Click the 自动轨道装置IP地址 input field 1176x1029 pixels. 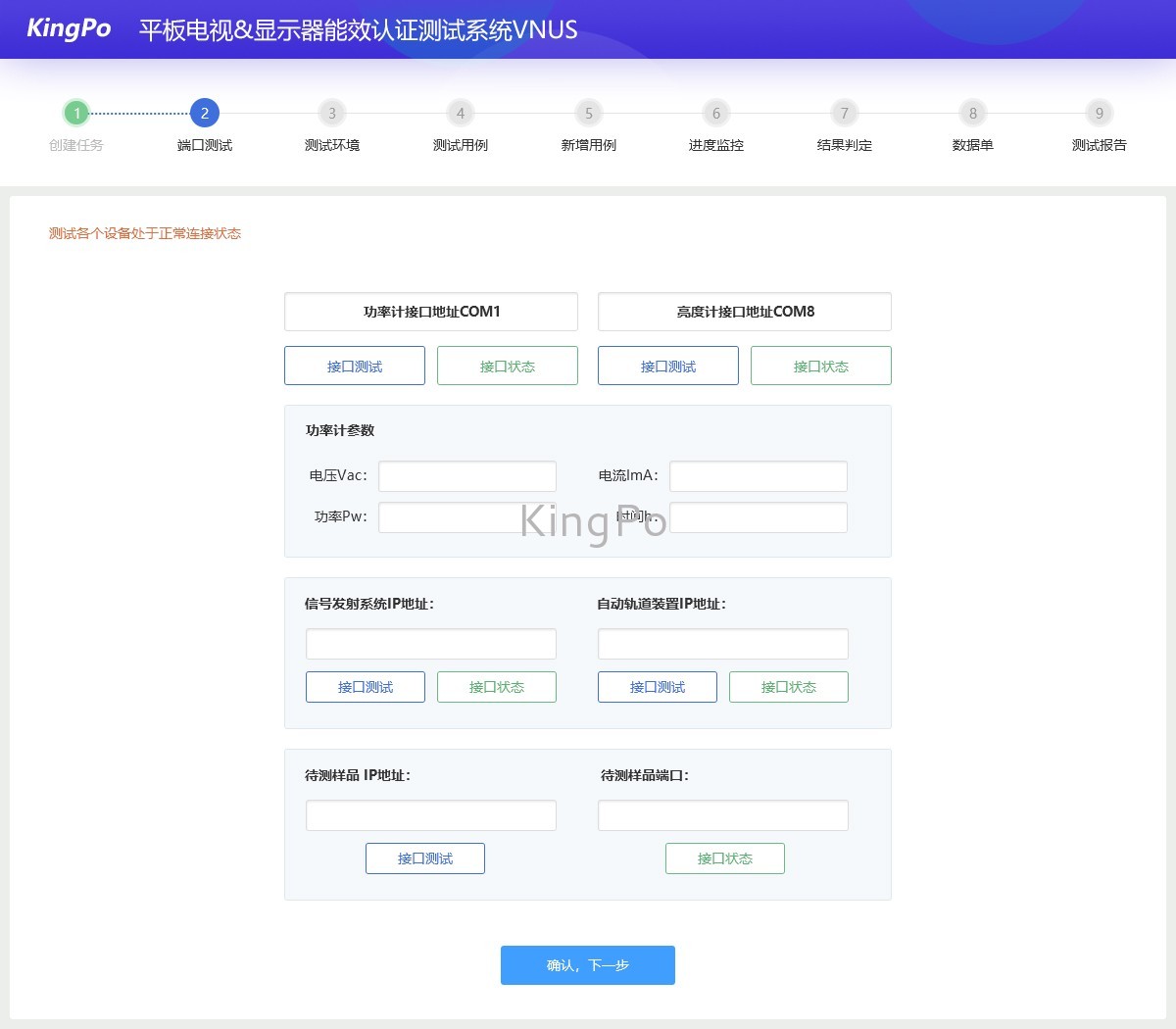(723, 644)
